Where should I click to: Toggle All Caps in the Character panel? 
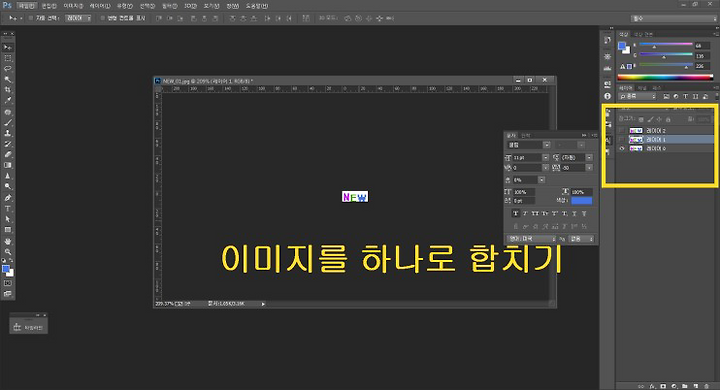(535, 214)
